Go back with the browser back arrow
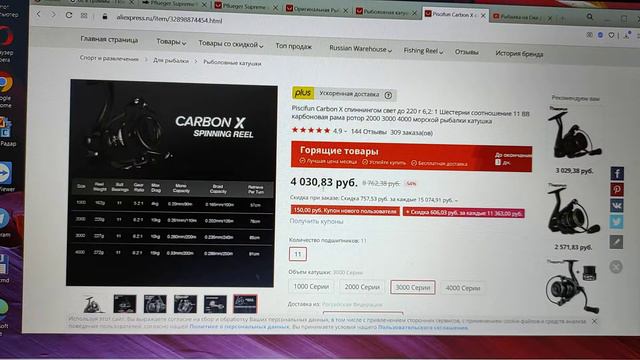The image size is (640, 360). [x=39, y=14]
